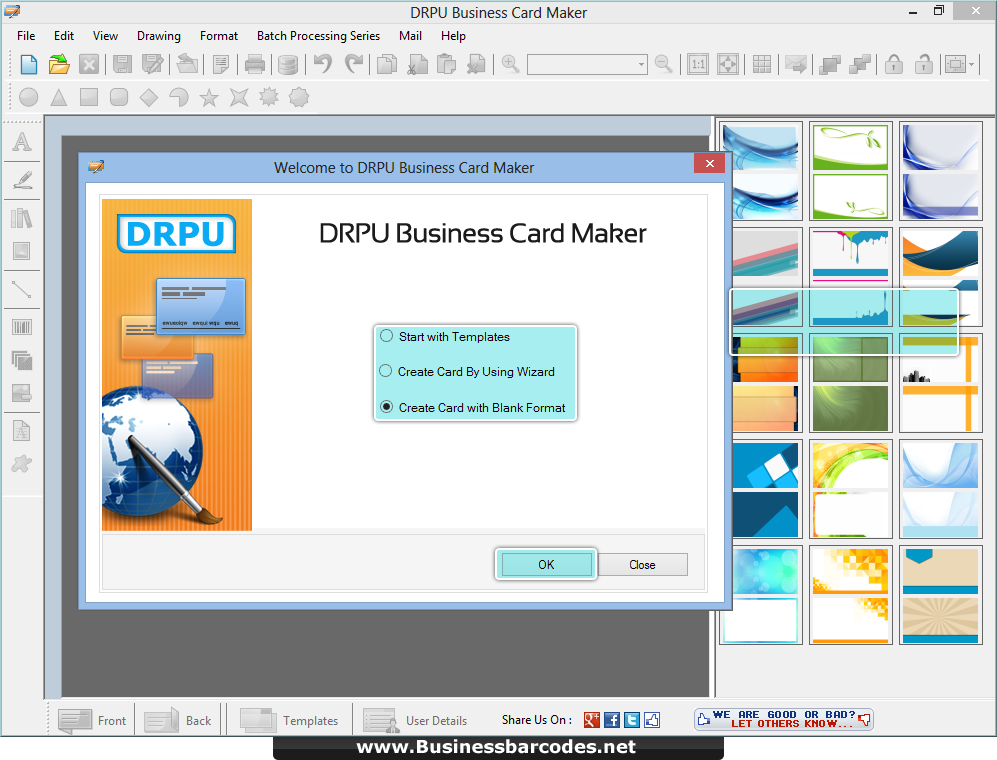Select Start with Templates option
This screenshot has width=997, height=760.
point(444,336)
